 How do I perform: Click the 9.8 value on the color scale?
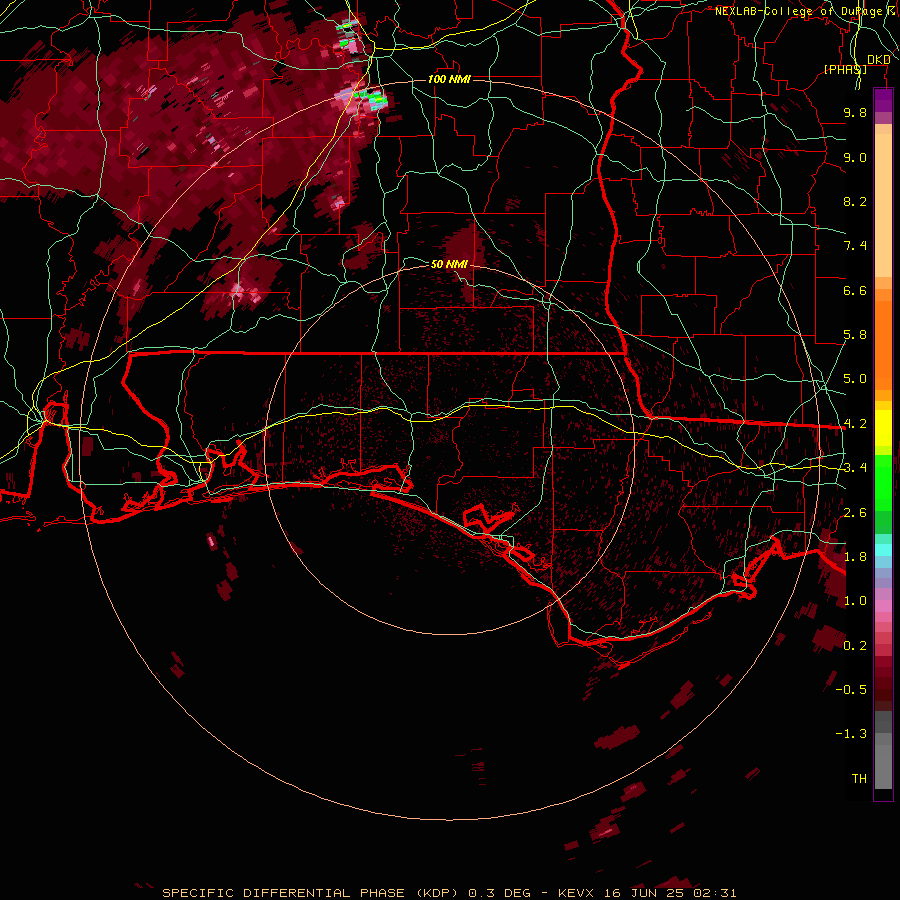855,112
